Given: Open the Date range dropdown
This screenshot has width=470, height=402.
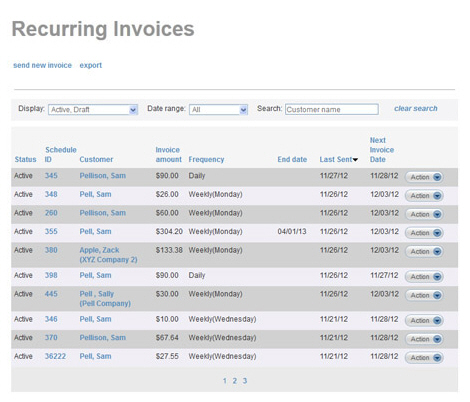Looking at the screenshot, I should tap(218, 109).
